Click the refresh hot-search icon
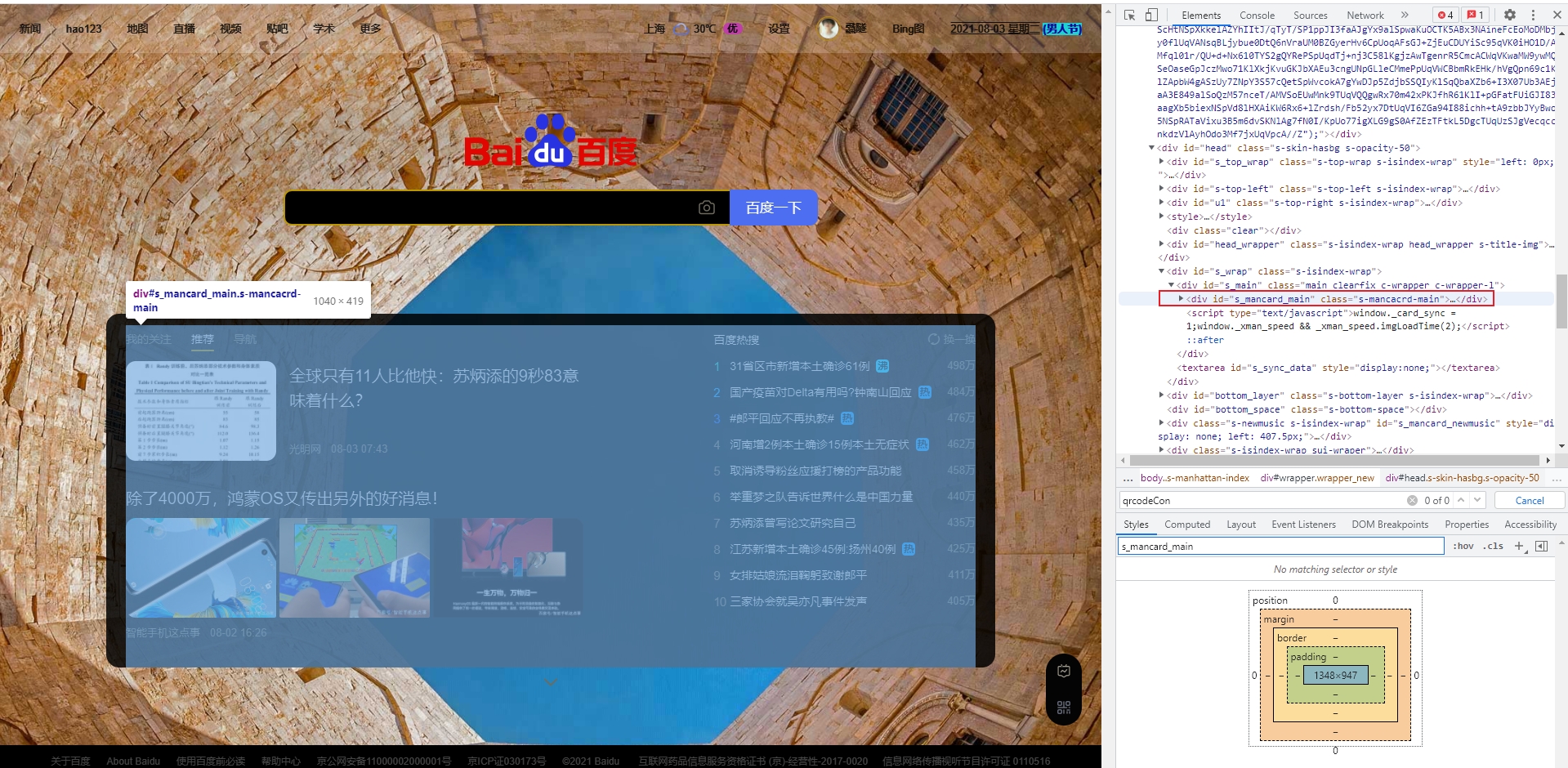This screenshot has height=768, width=1568. tap(933, 339)
